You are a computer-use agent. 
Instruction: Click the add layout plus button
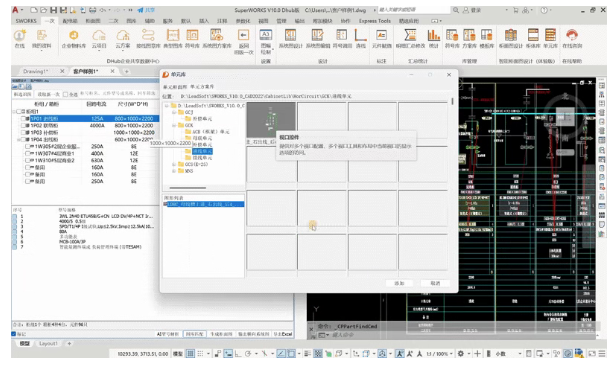(x=69, y=344)
